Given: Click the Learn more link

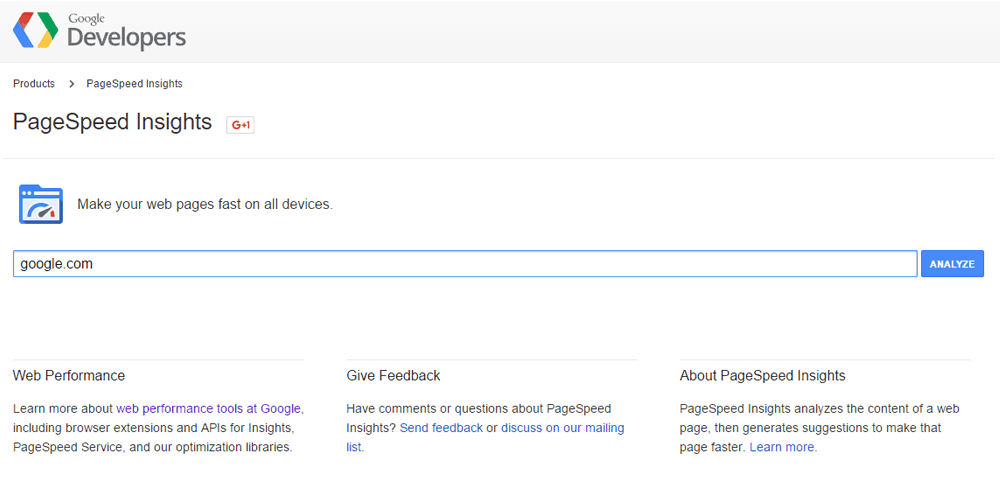Looking at the screenshot, I should point(783,447).
